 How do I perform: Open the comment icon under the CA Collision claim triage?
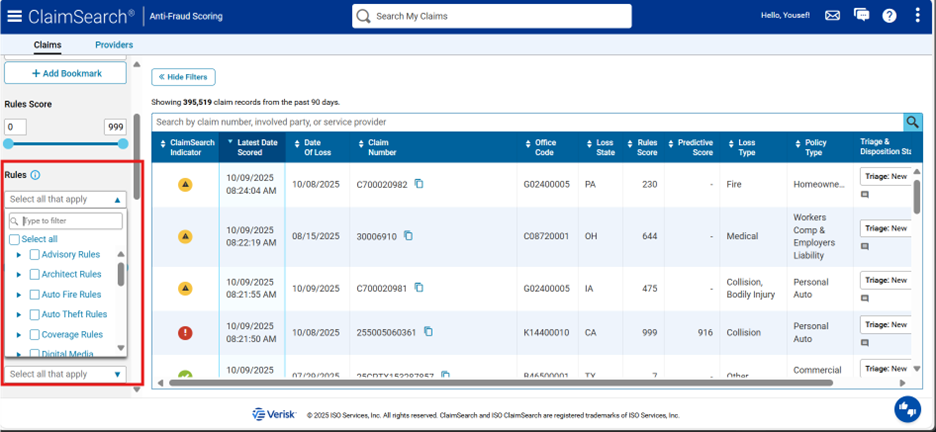(x=864, y=343)
